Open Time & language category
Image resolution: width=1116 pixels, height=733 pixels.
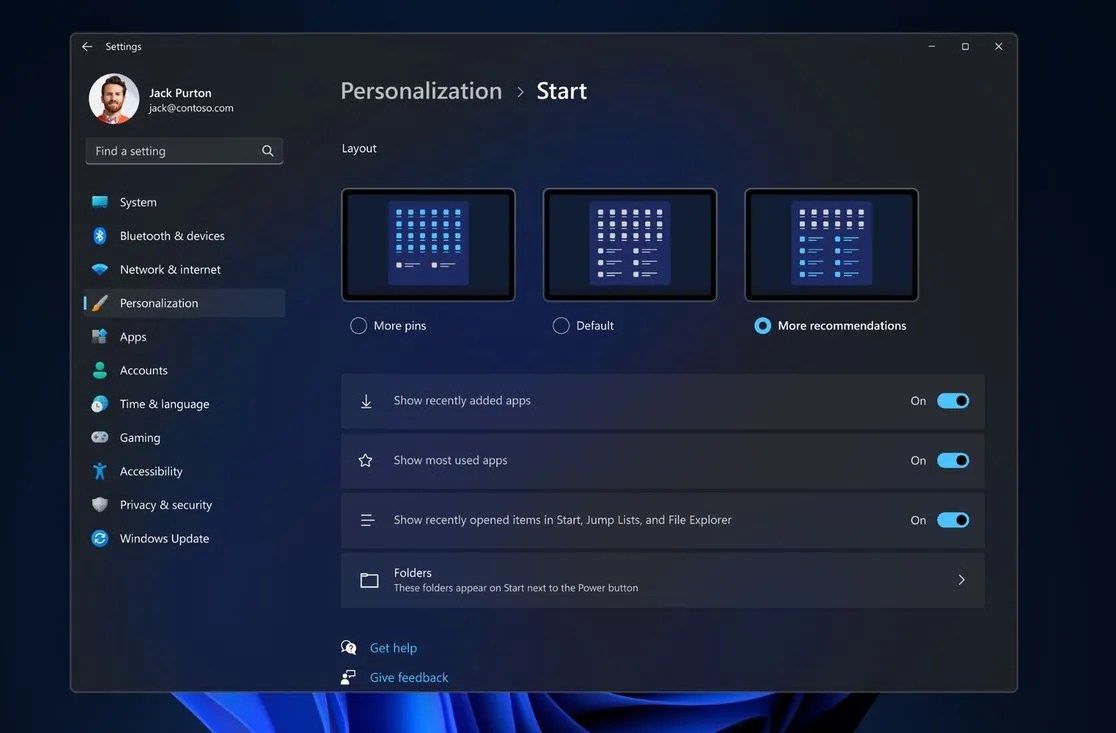[x=184, y=404]
